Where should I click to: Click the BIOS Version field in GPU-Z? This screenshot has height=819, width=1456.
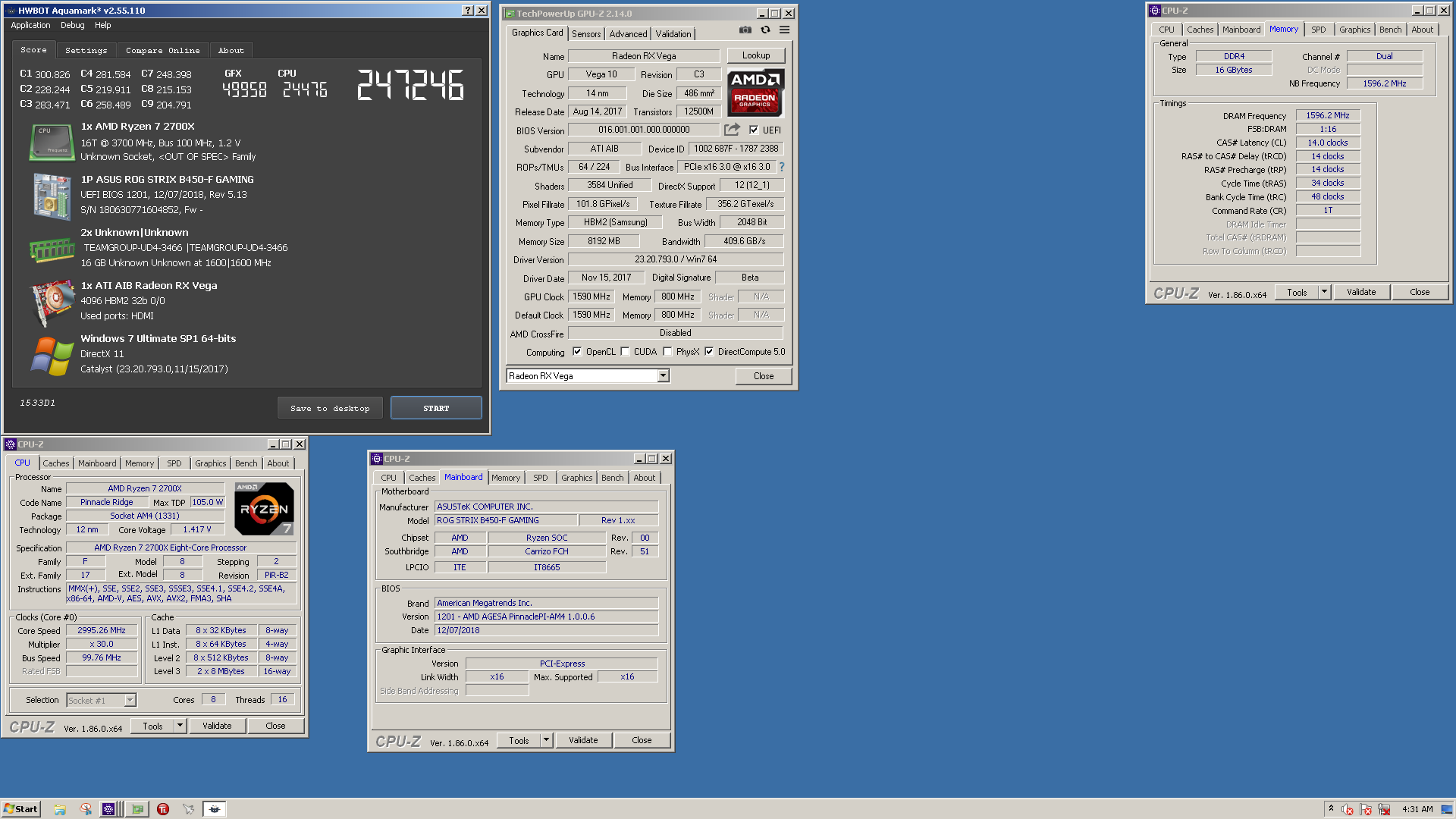[644, 130]
